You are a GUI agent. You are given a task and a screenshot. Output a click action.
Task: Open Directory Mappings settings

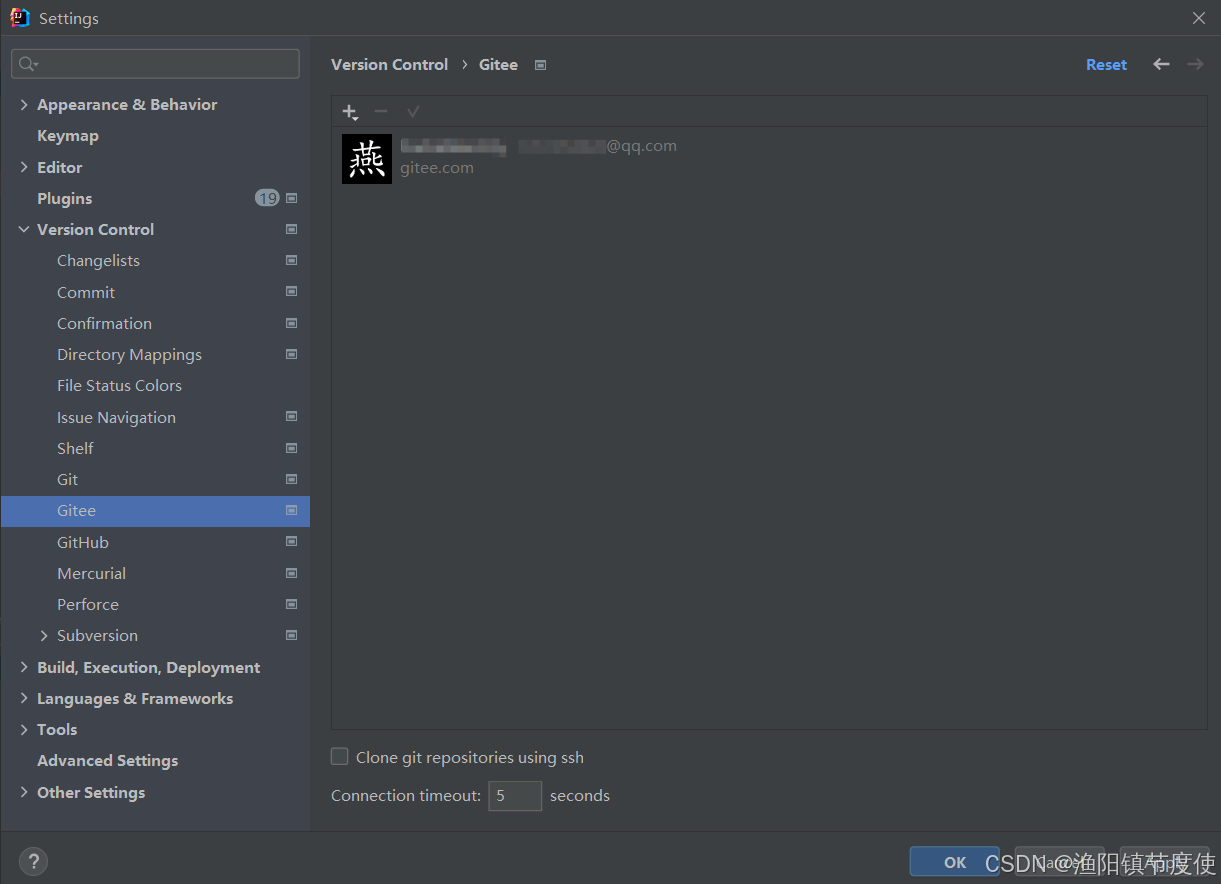(x=129, y=354)
